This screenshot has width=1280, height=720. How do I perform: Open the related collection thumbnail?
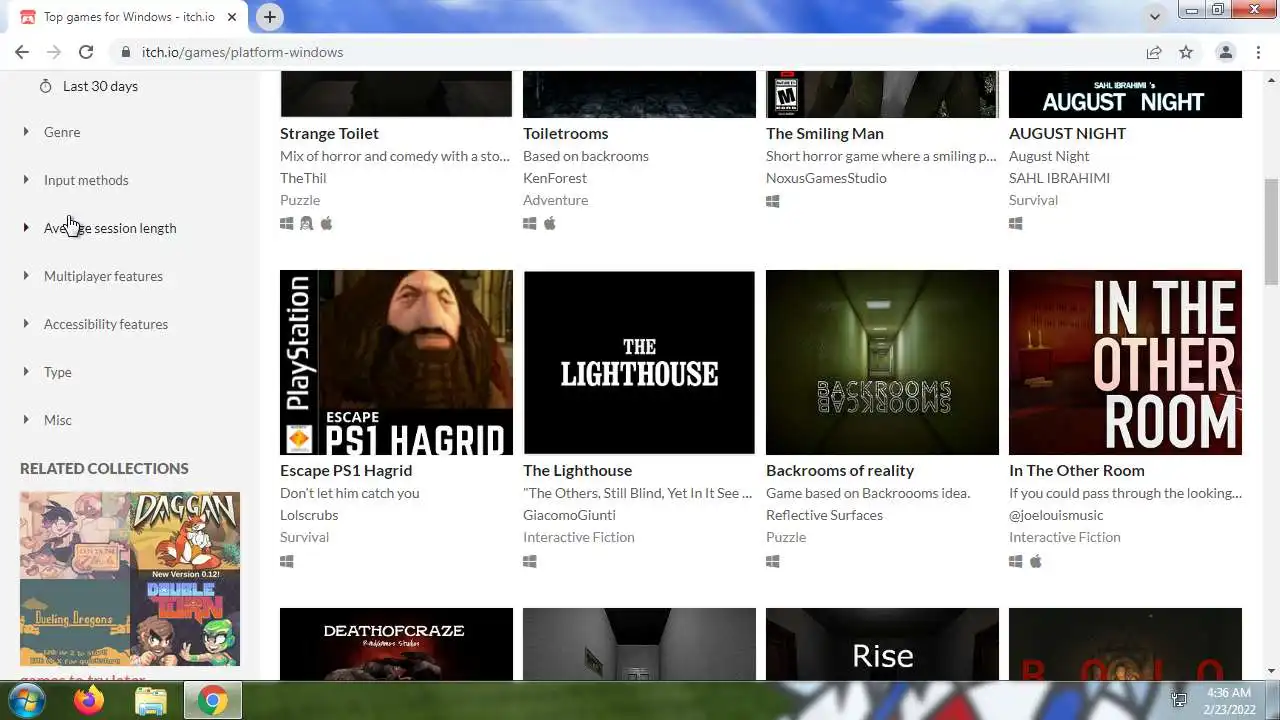pos(130,579)
